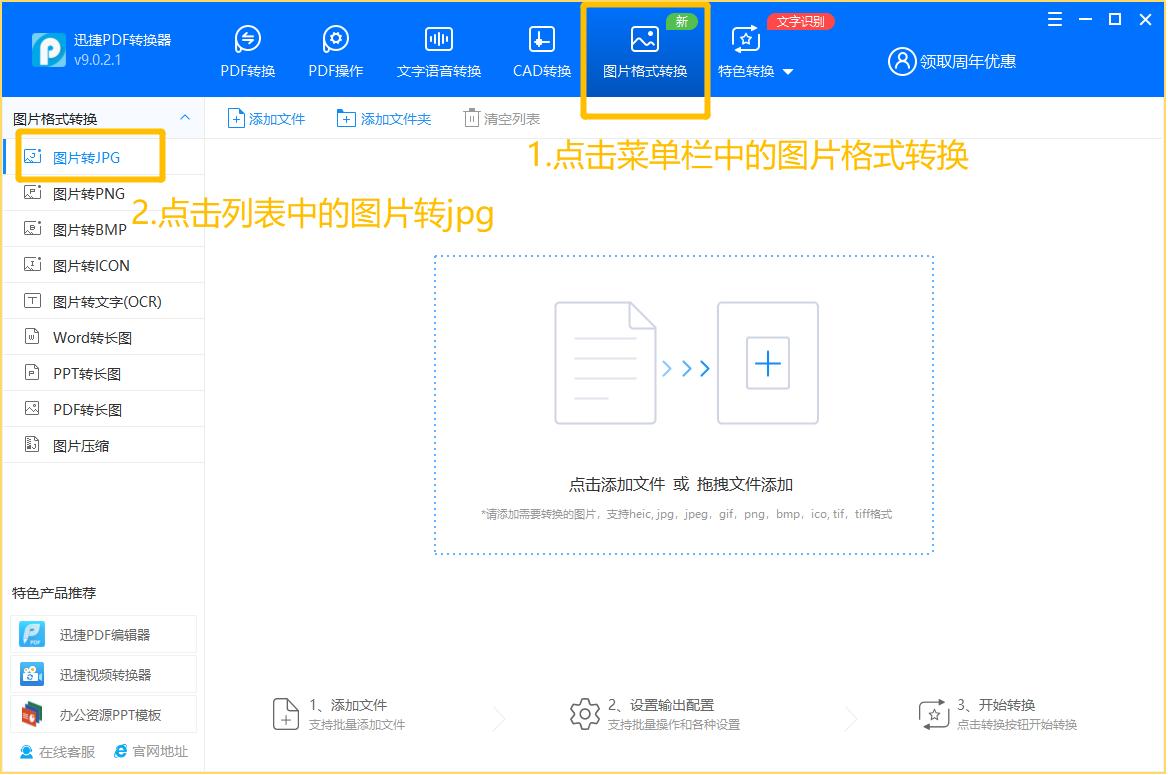Open the CAD转换 tool

pyautogui.click(x=541, y=48)
